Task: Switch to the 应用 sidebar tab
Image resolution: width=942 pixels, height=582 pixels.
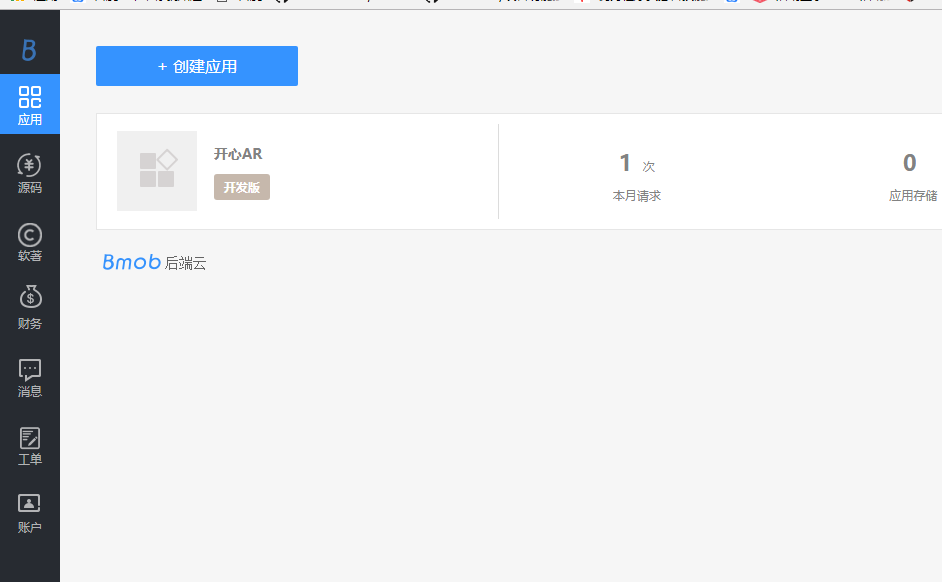Action: click(29, 104)
